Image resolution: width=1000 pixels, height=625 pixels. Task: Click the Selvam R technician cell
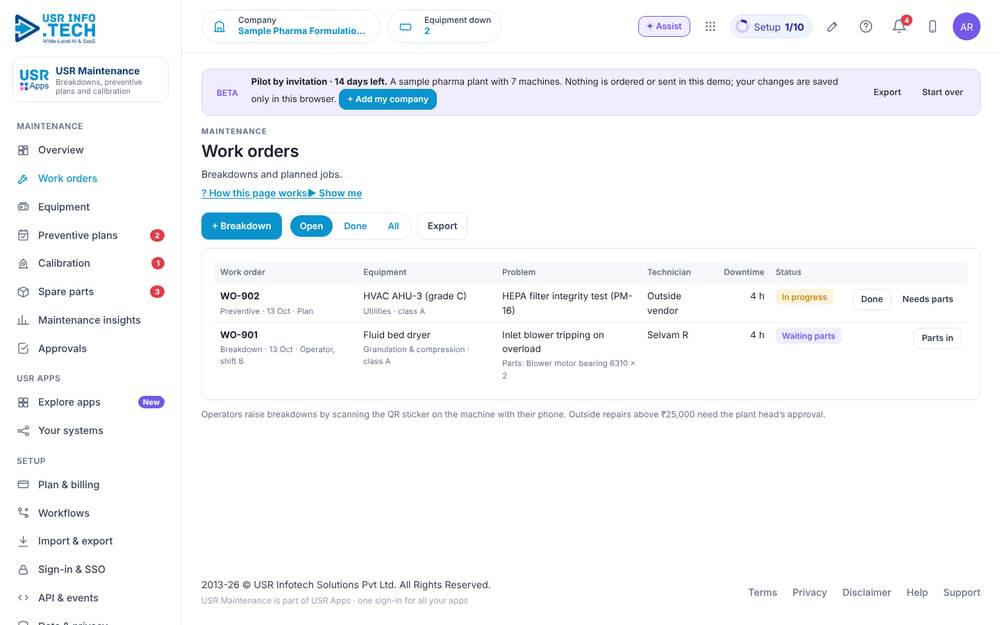668,335
